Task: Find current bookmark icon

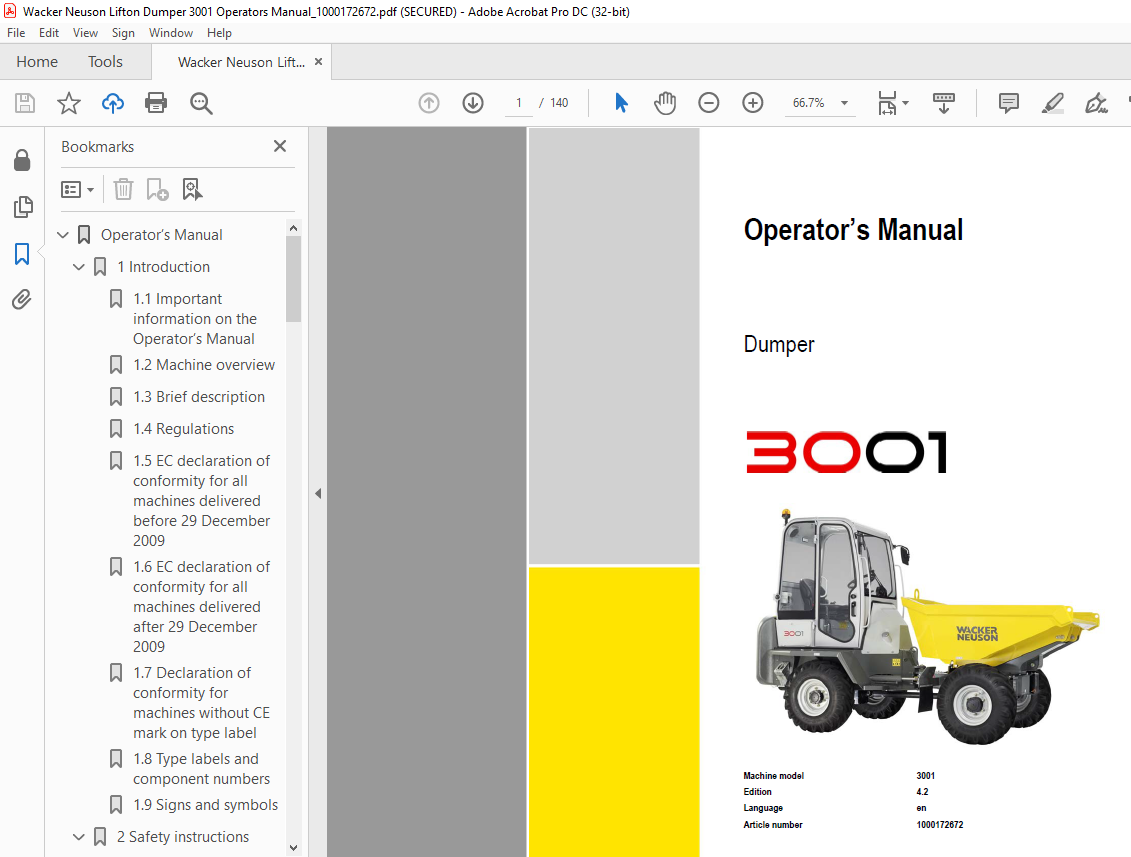Action: 192,190
